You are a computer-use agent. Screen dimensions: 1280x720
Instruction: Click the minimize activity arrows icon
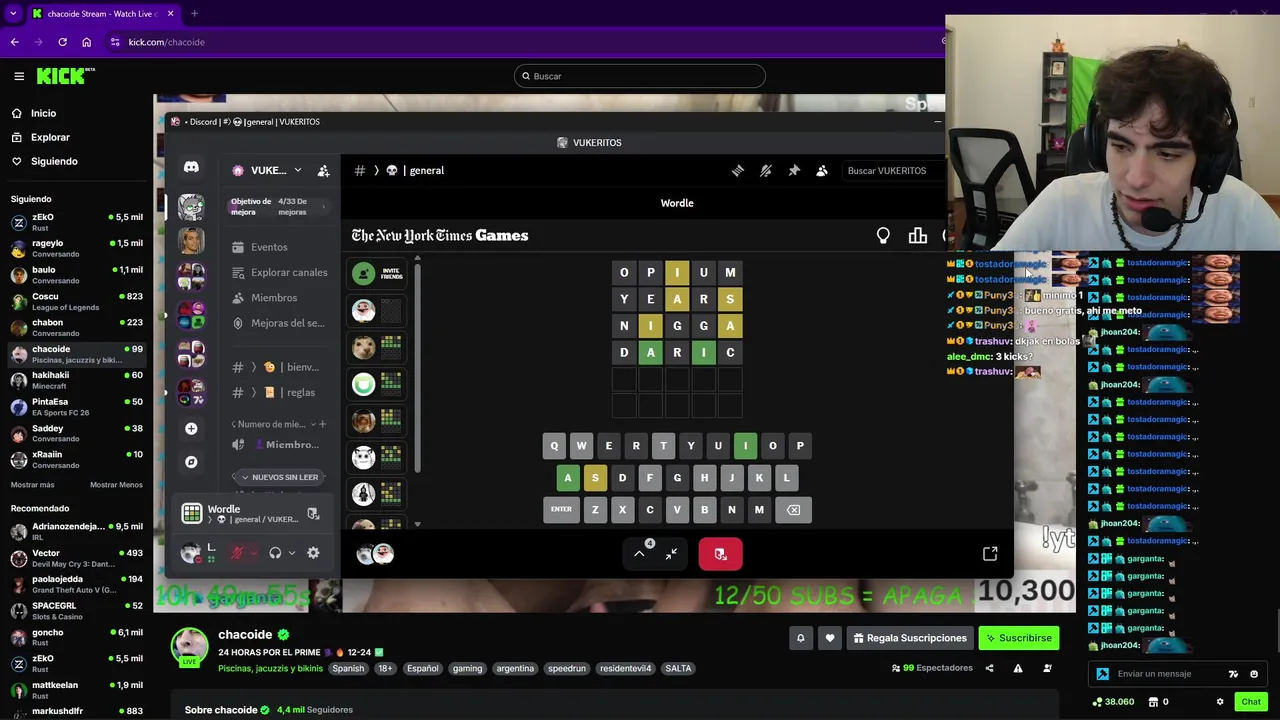click(x=672, y=553)
